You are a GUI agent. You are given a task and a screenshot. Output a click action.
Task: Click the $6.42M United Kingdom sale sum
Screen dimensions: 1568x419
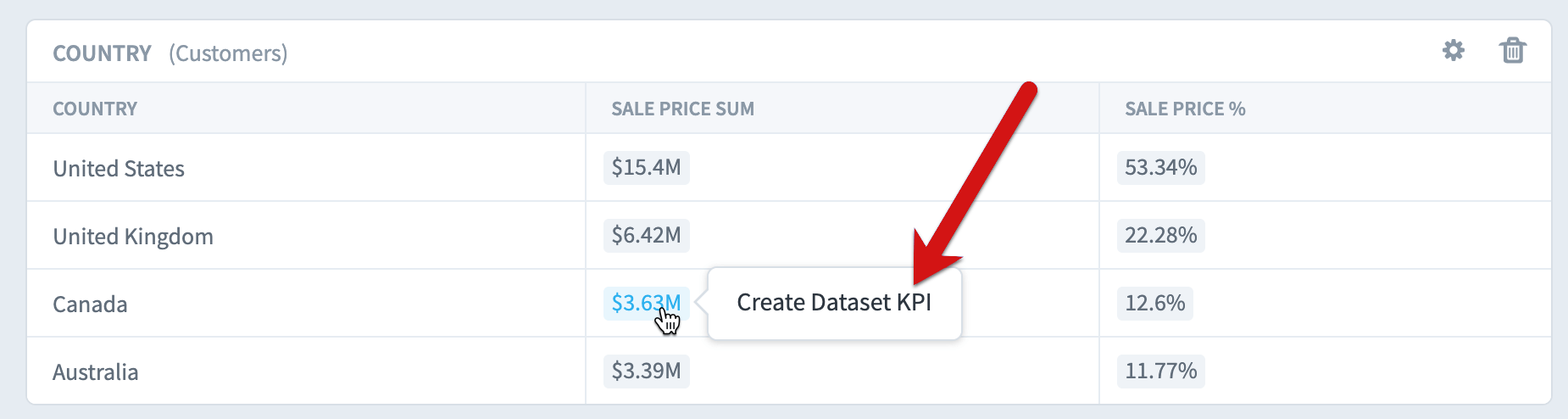pyautogui.click(x=646, y=235)
